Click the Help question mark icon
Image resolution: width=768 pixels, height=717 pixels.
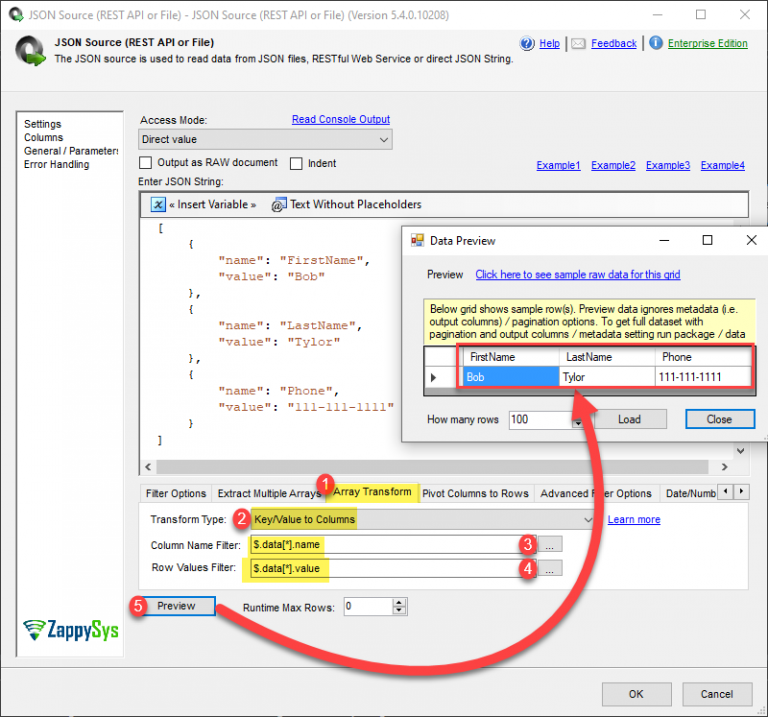pos(527,44)
